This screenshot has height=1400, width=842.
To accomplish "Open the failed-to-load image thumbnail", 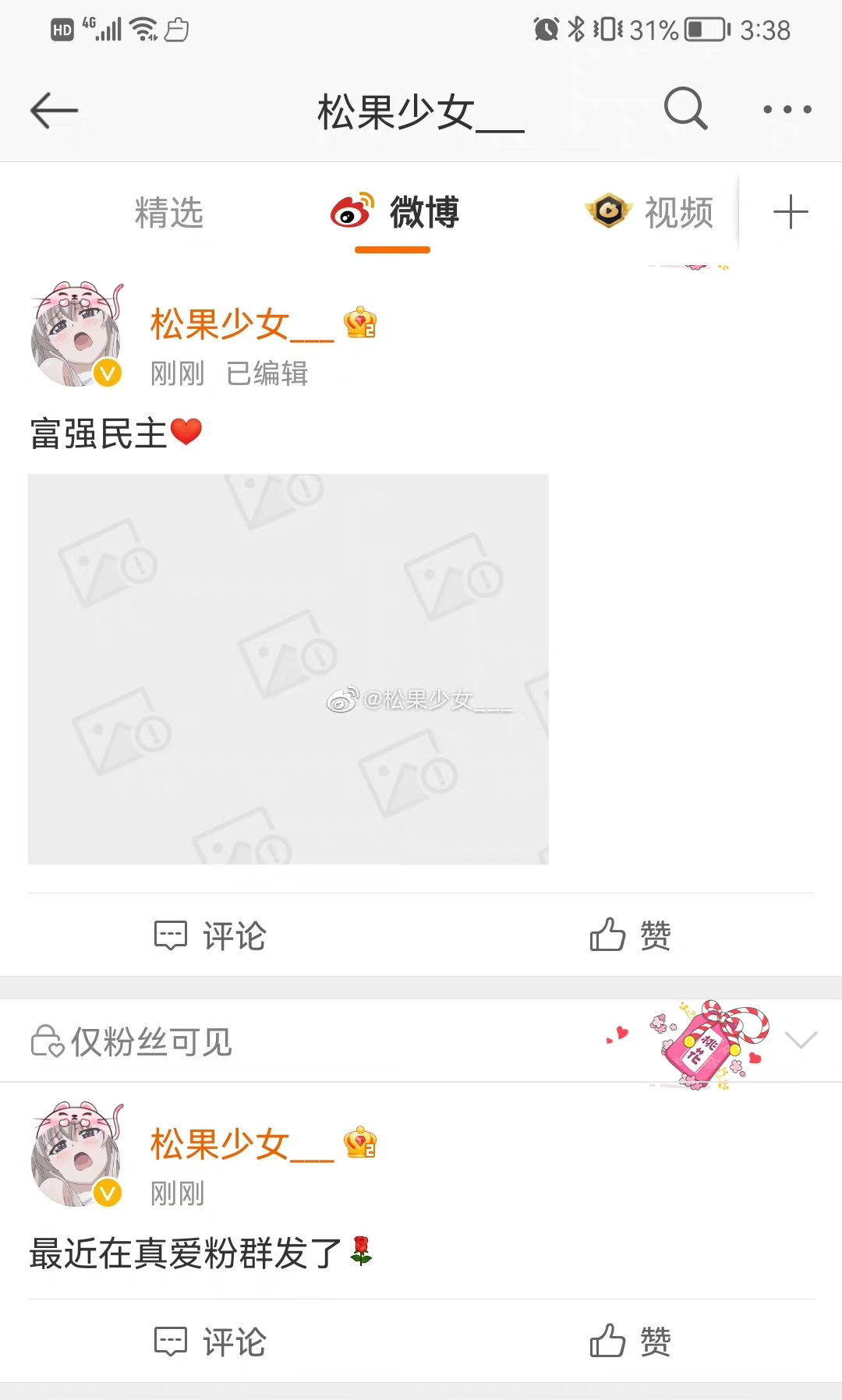I will (x=288, y=669).
